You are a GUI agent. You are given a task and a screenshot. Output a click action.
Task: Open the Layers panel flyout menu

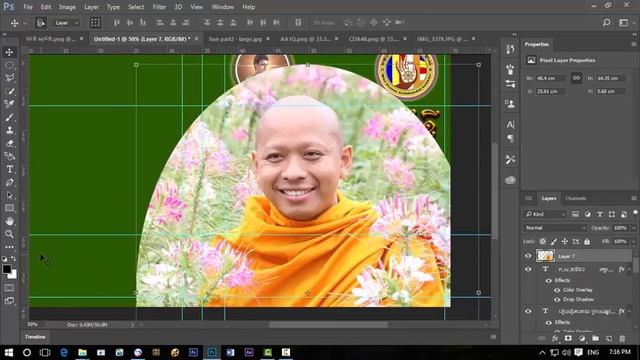click(633, 198)
